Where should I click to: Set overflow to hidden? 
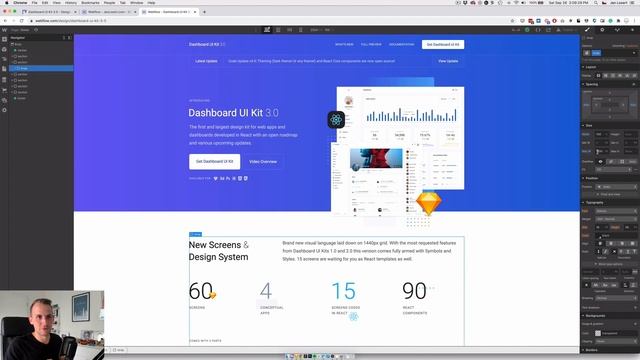[611, 162]
